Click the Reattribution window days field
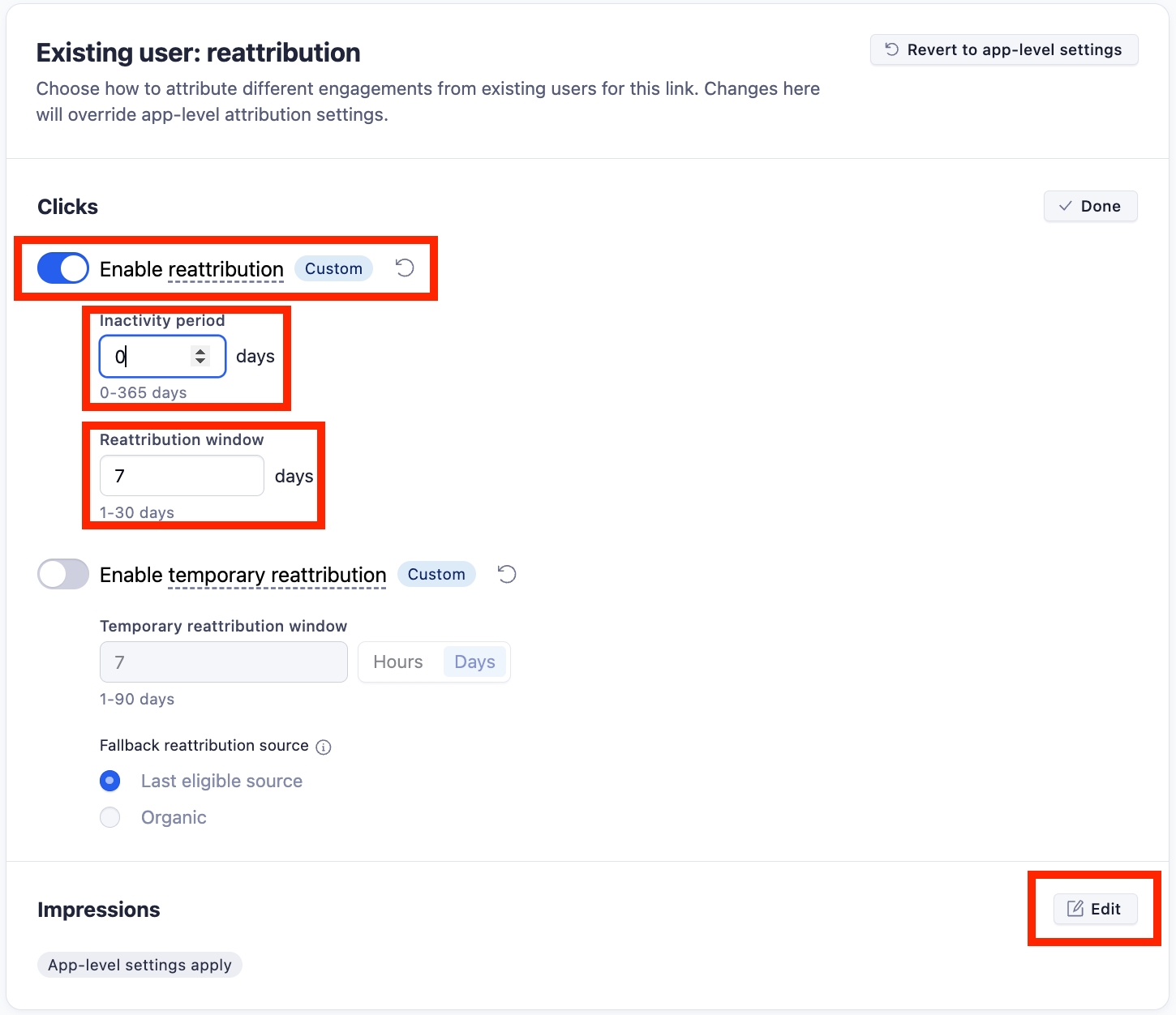Viewport: 1176px width, 1015px height. (x=181, y=476)
